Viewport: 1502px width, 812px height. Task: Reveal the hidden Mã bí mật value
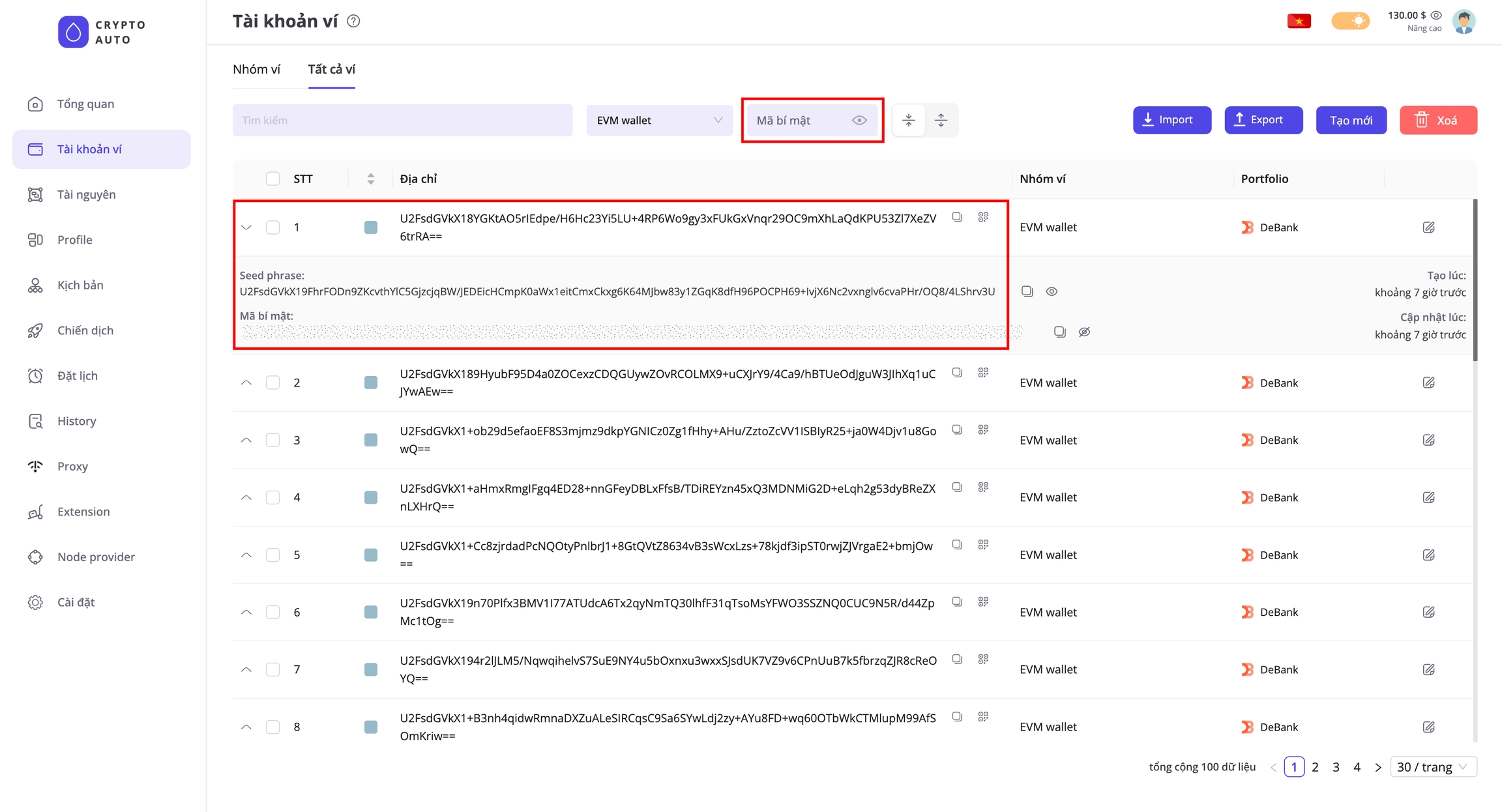[1084, 332]
